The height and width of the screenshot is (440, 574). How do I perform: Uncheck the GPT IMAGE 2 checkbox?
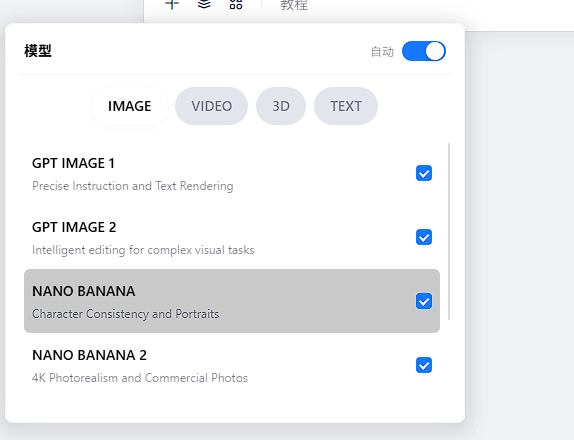pyautogui.click(x=424, y=237)
